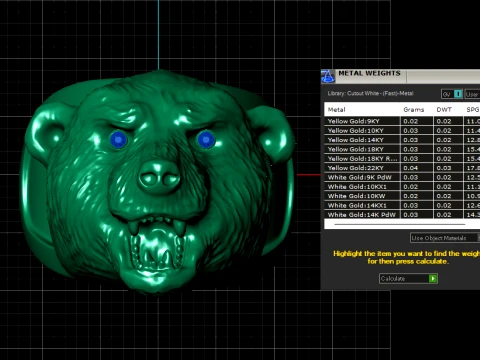Screen dimensions: 480x360
Task: Click the Metal Weights flask icon
Action: 328,76
